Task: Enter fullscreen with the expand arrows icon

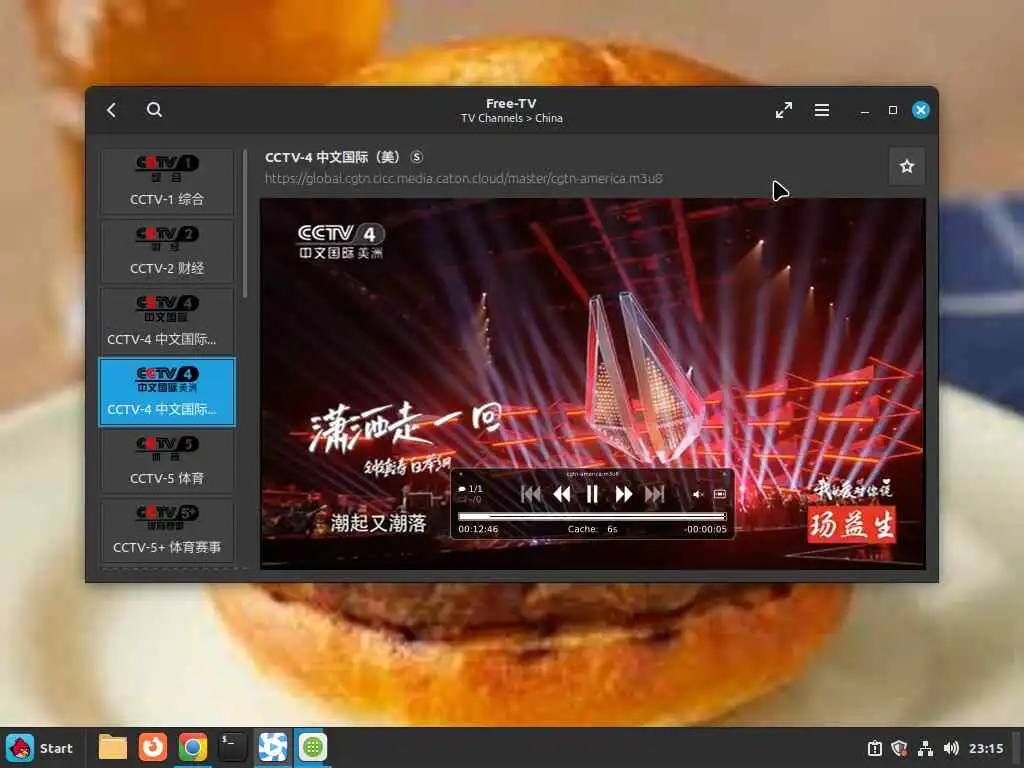Action: point(784,110)
